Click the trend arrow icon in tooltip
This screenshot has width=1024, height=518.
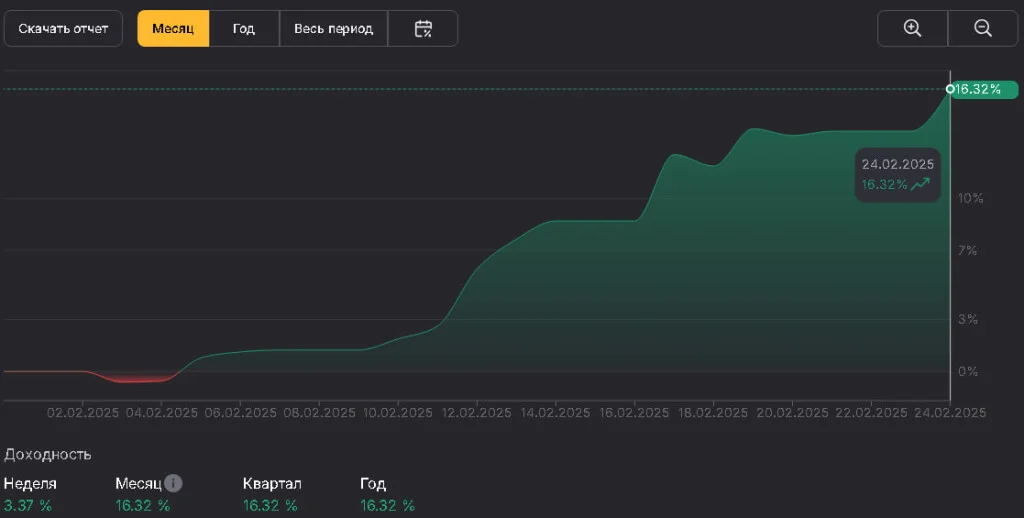click(x=920, y=184)
